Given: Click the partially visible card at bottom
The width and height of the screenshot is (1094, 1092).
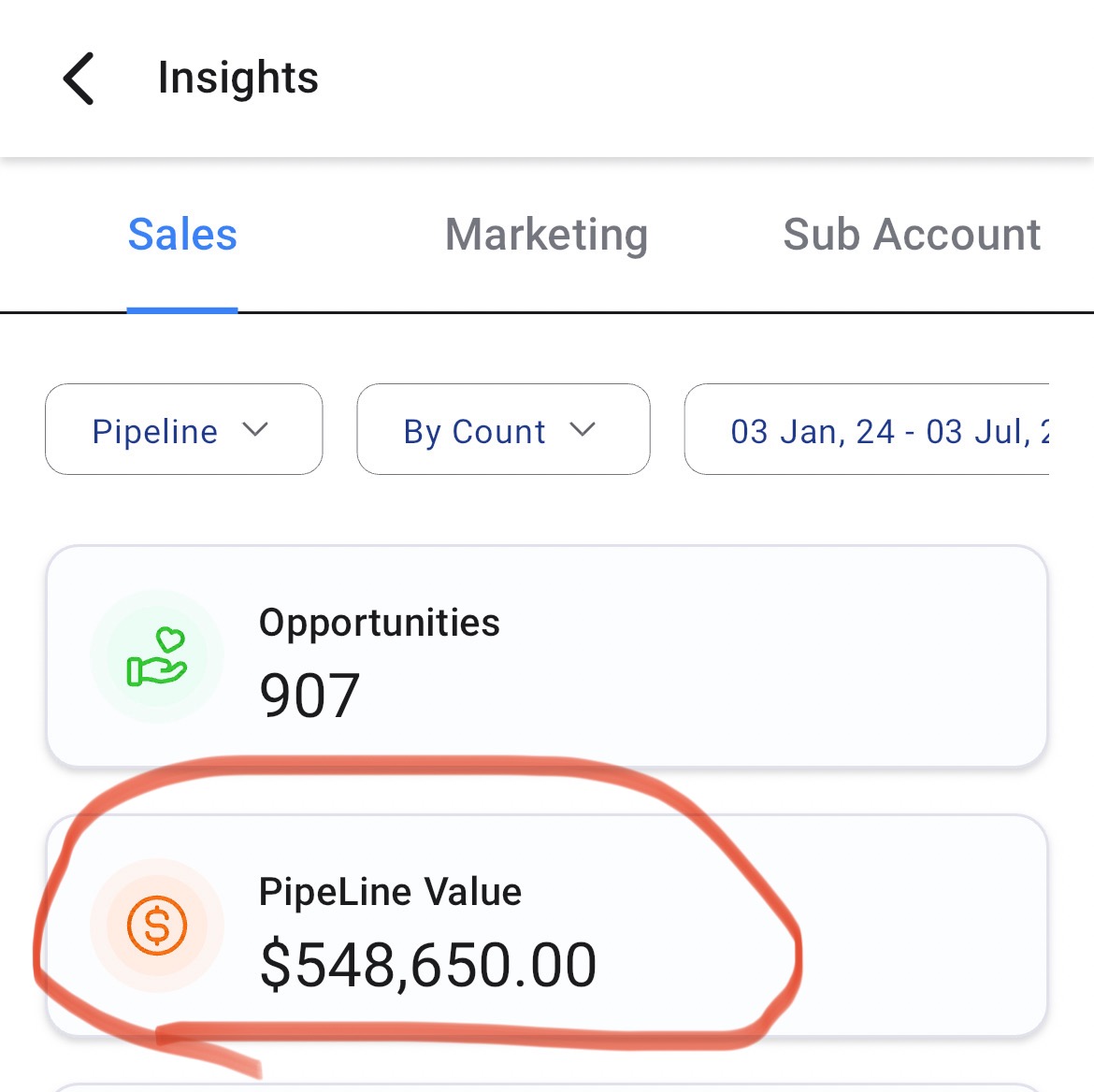Looking at the screenshot, I should [547, 1088].
